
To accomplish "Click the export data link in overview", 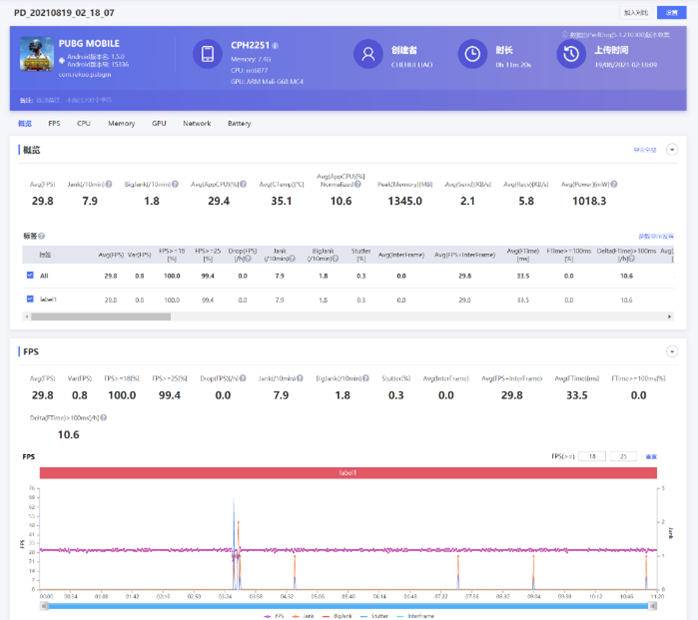I will coord(645,149).
